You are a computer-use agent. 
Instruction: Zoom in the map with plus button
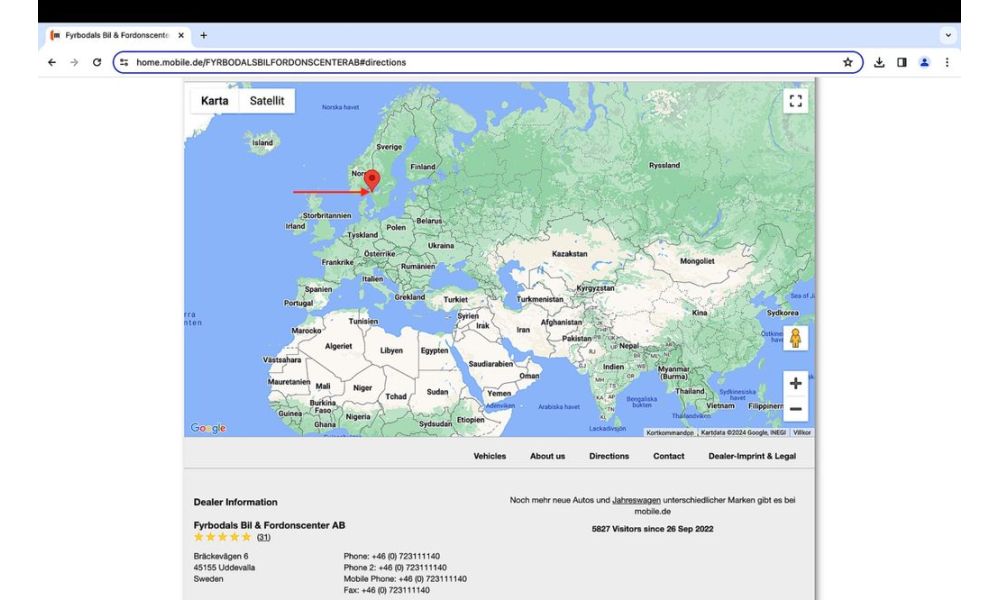point(795,383)
